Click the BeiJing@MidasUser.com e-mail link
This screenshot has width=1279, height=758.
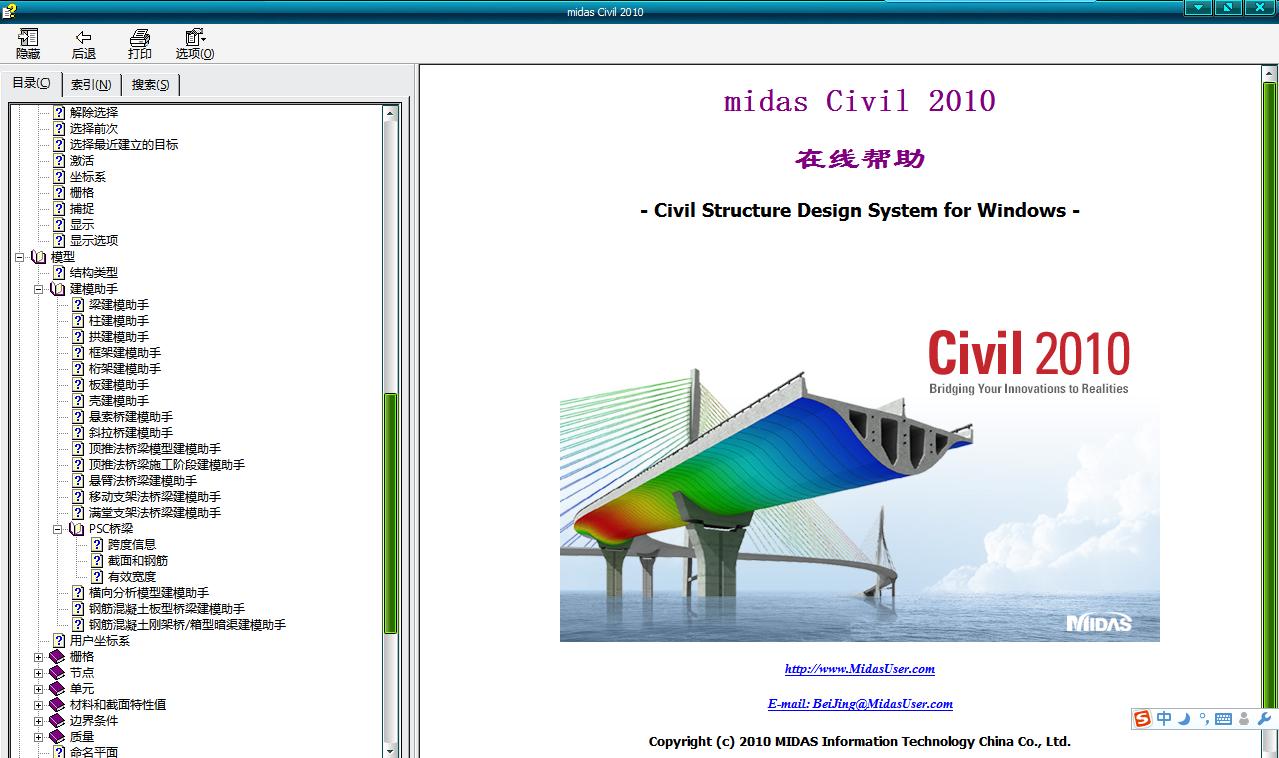pyautogui.click(x=860, y=704)
